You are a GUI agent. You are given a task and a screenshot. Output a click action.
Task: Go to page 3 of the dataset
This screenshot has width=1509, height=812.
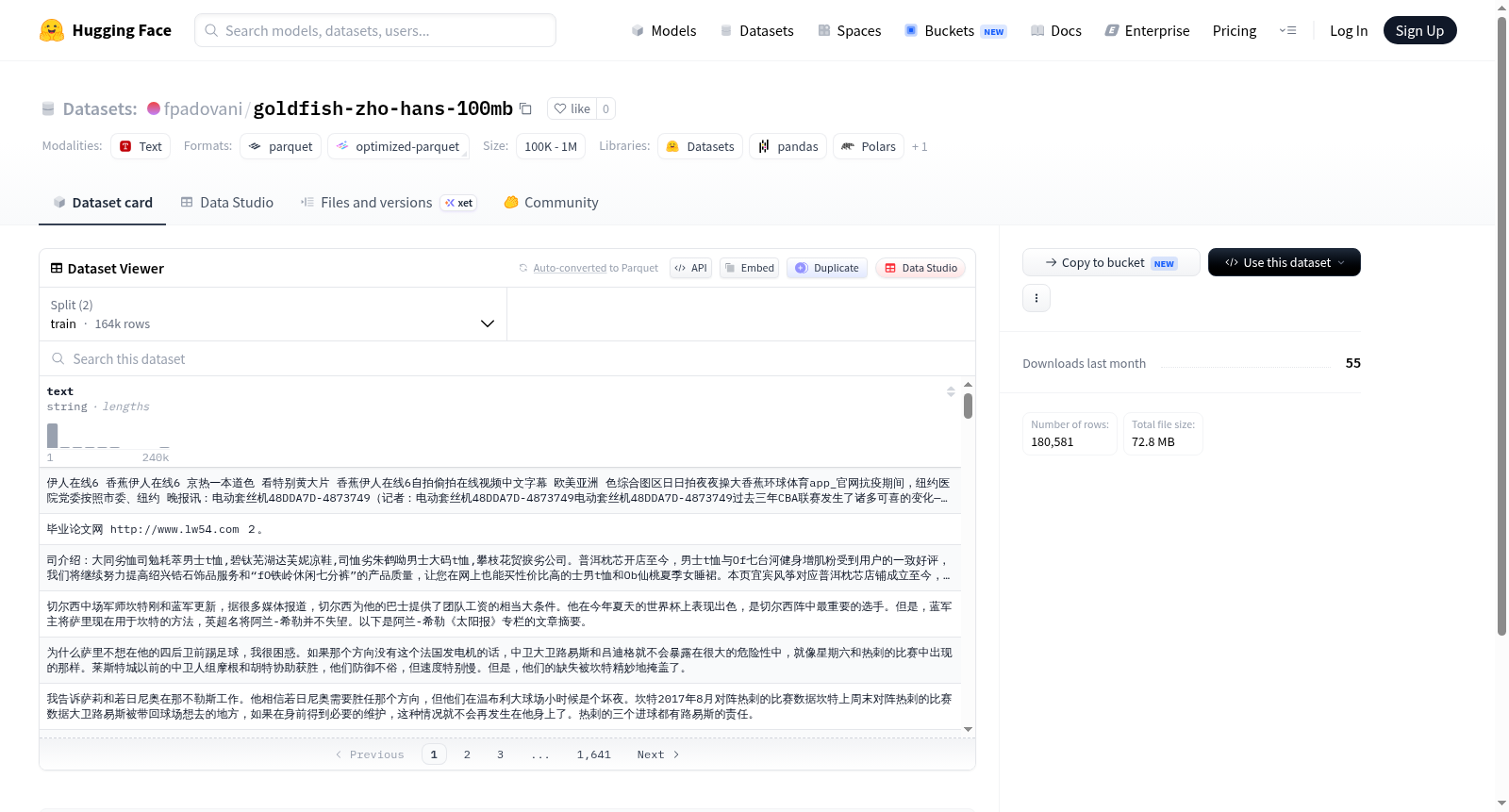click(x=500, y=754)
